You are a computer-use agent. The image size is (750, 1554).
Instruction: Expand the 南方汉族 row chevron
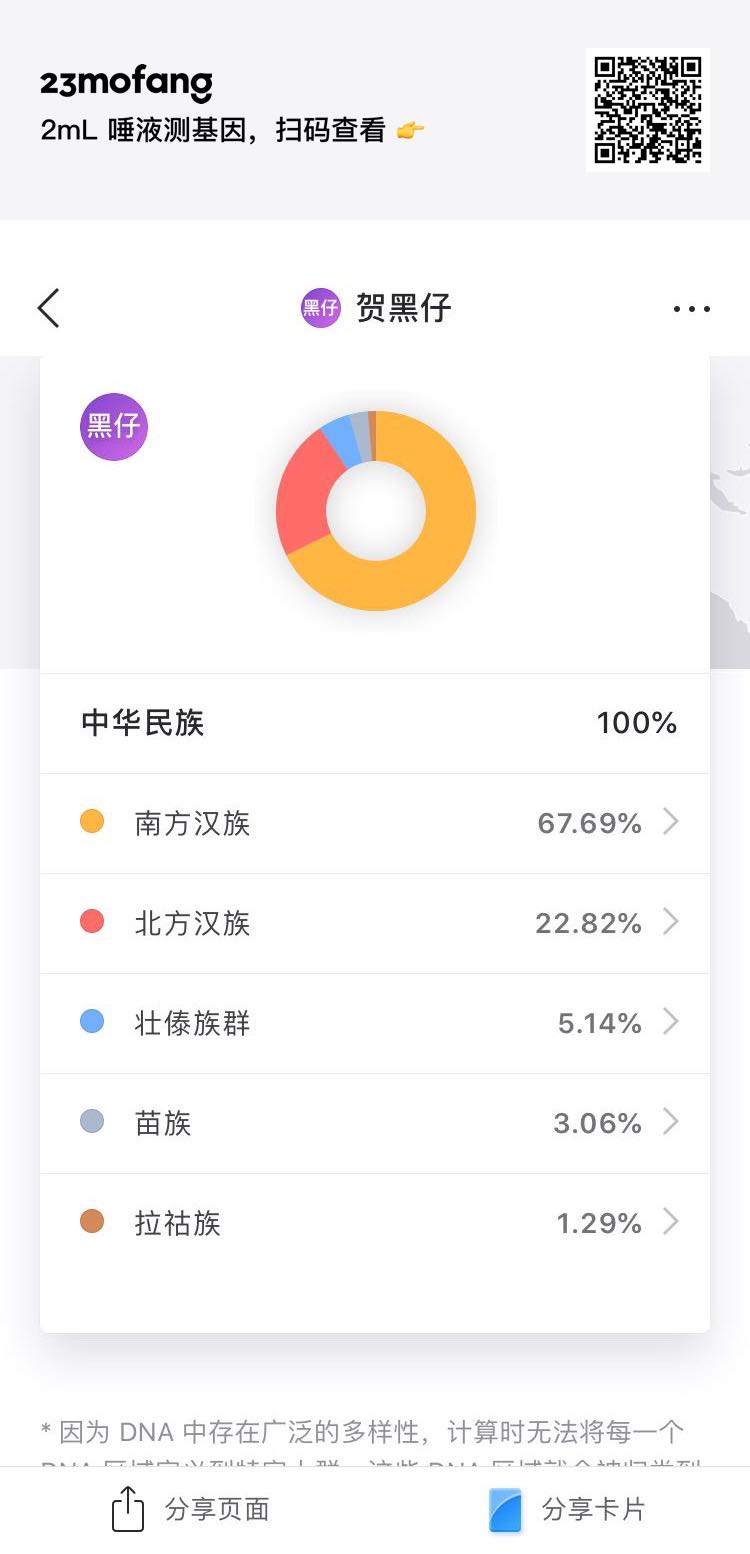[671, 822]
